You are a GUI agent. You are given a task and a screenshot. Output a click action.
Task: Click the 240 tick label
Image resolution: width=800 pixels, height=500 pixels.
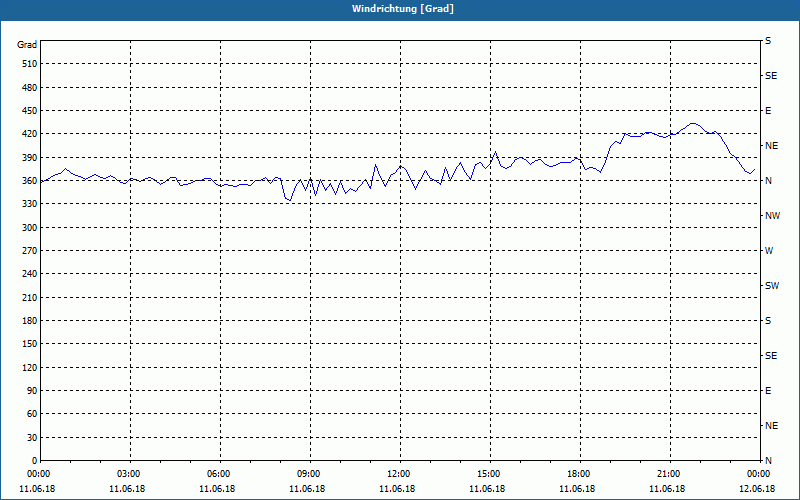[x=30, y=274]
